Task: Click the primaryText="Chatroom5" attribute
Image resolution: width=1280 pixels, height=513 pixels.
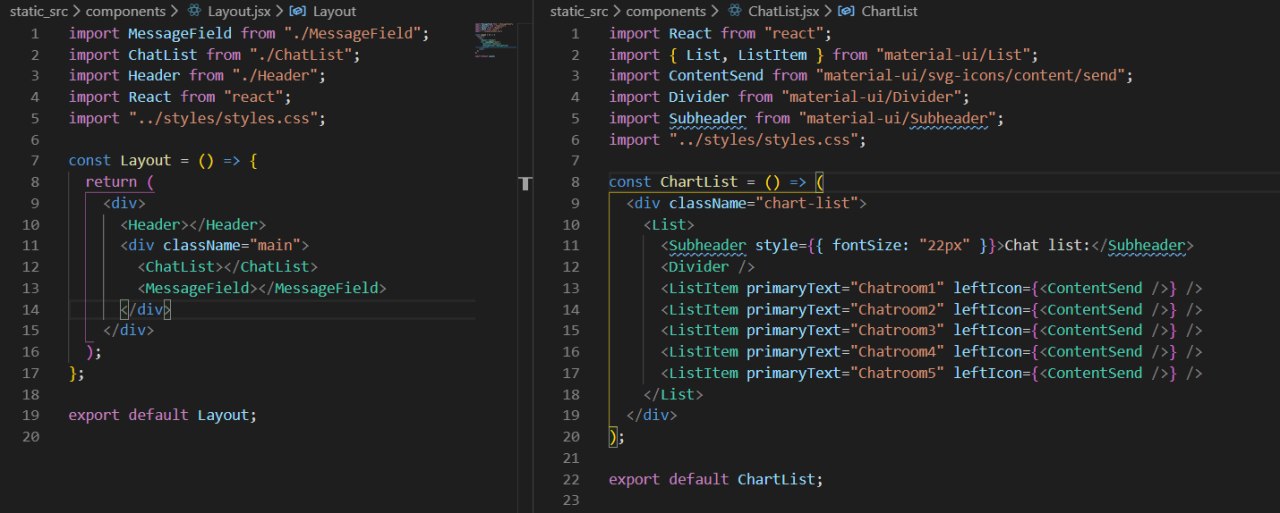Action: (x=845, y=373)
